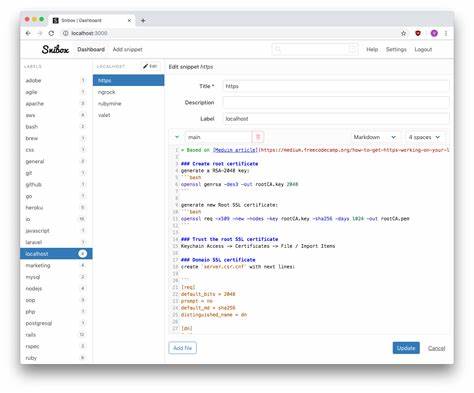Click the Add file button

183,348
